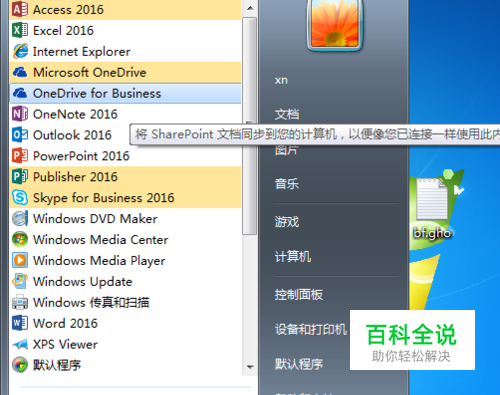Open 文档 from the right pane

tap(287, 114)
